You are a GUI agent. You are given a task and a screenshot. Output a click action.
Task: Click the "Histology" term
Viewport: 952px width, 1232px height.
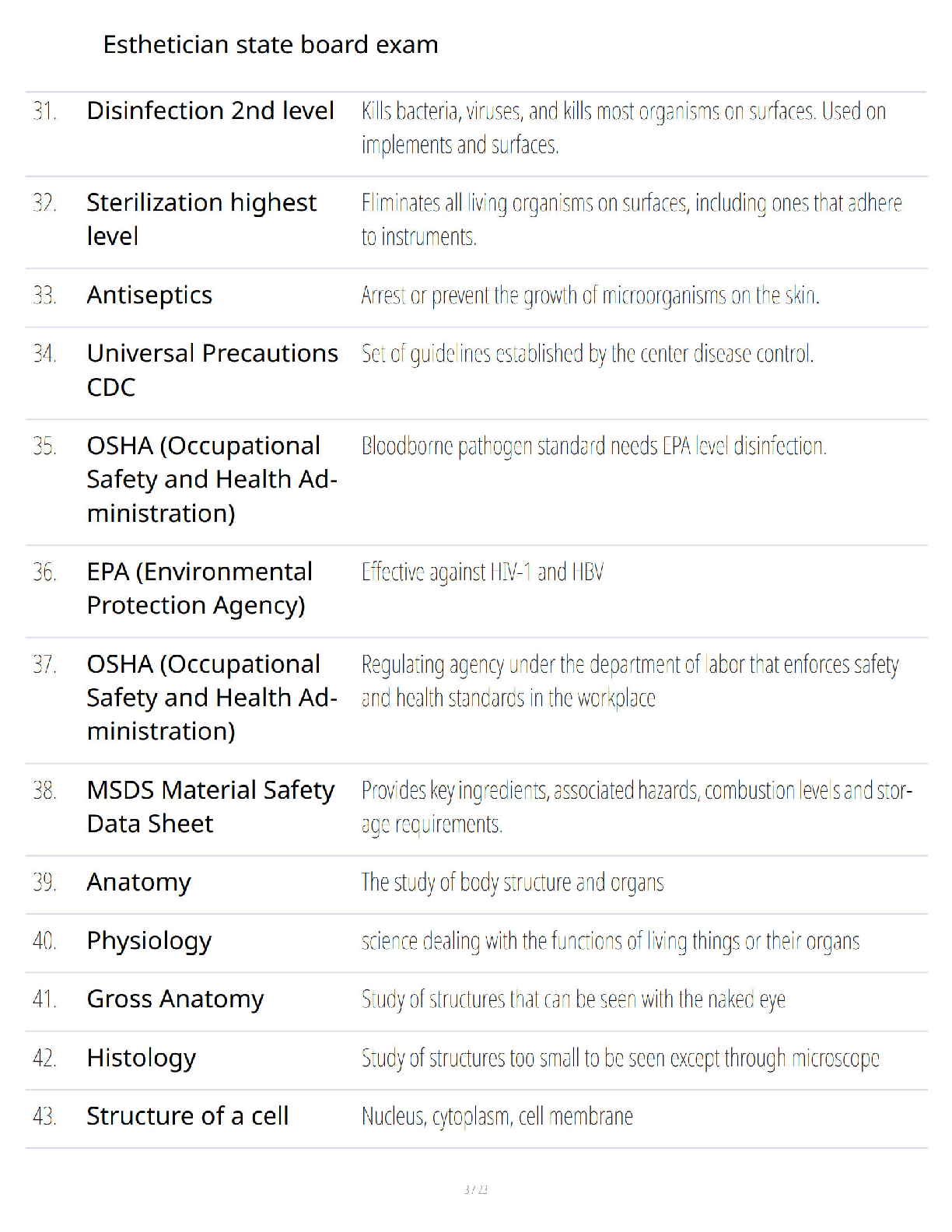142,1059
